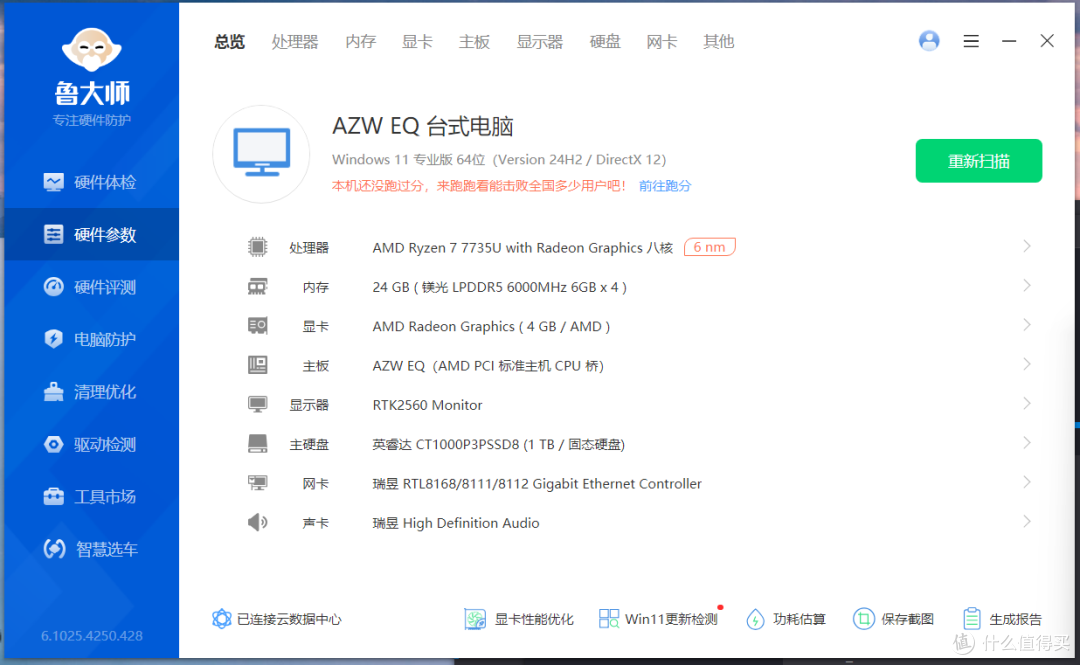This screenshot has height=665, width=1080.
Task: Open 硬件评测 benchmark section
Action: [x=90, y=287]
